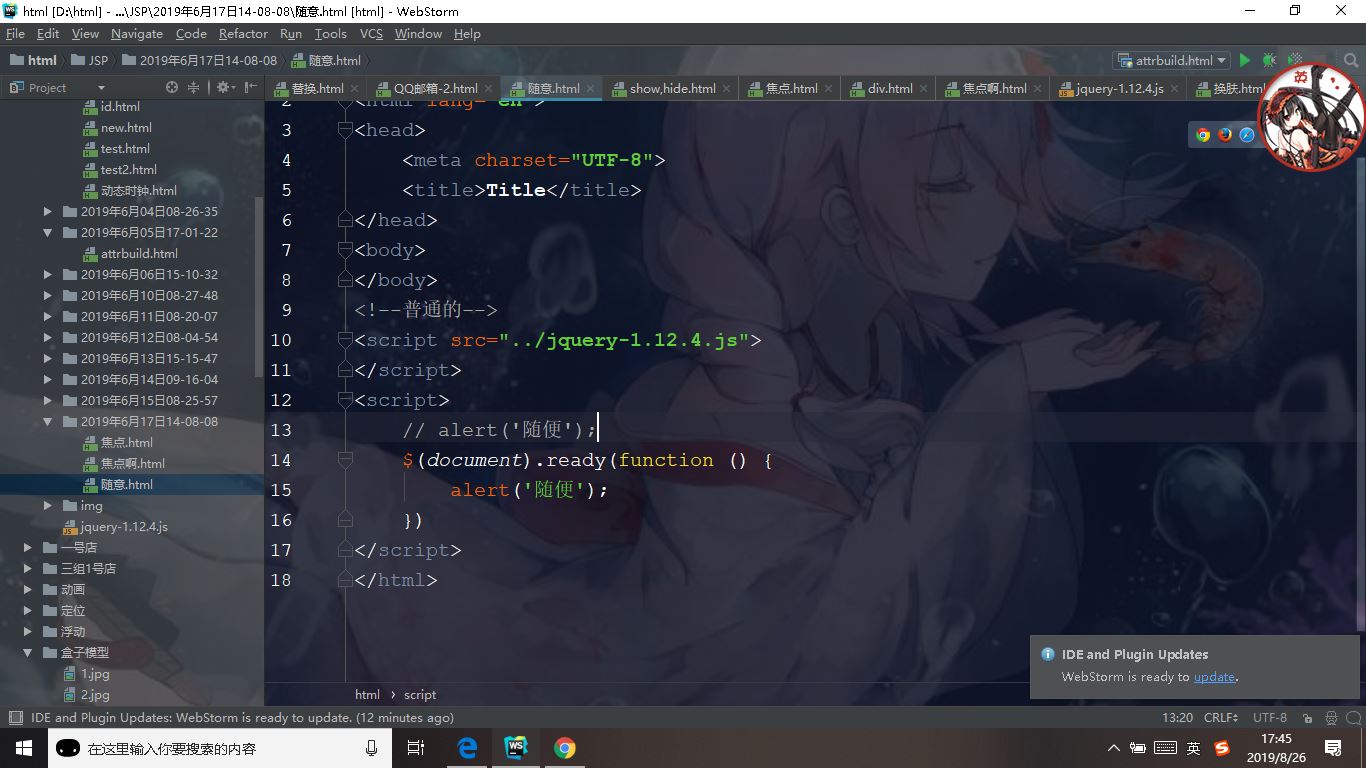Screen dimensions: 1366x768
Task: Show hidden tray icons chevron
Action: pos(1114,748)
